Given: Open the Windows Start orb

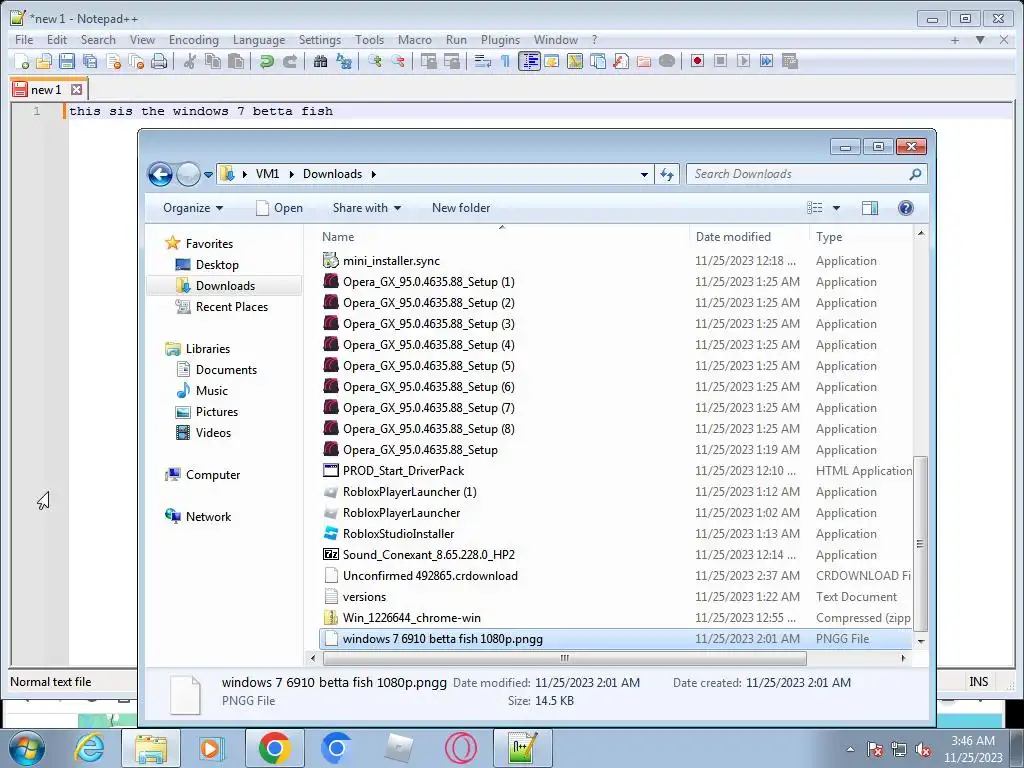Looking at the screenshot, I should (27, 748).
